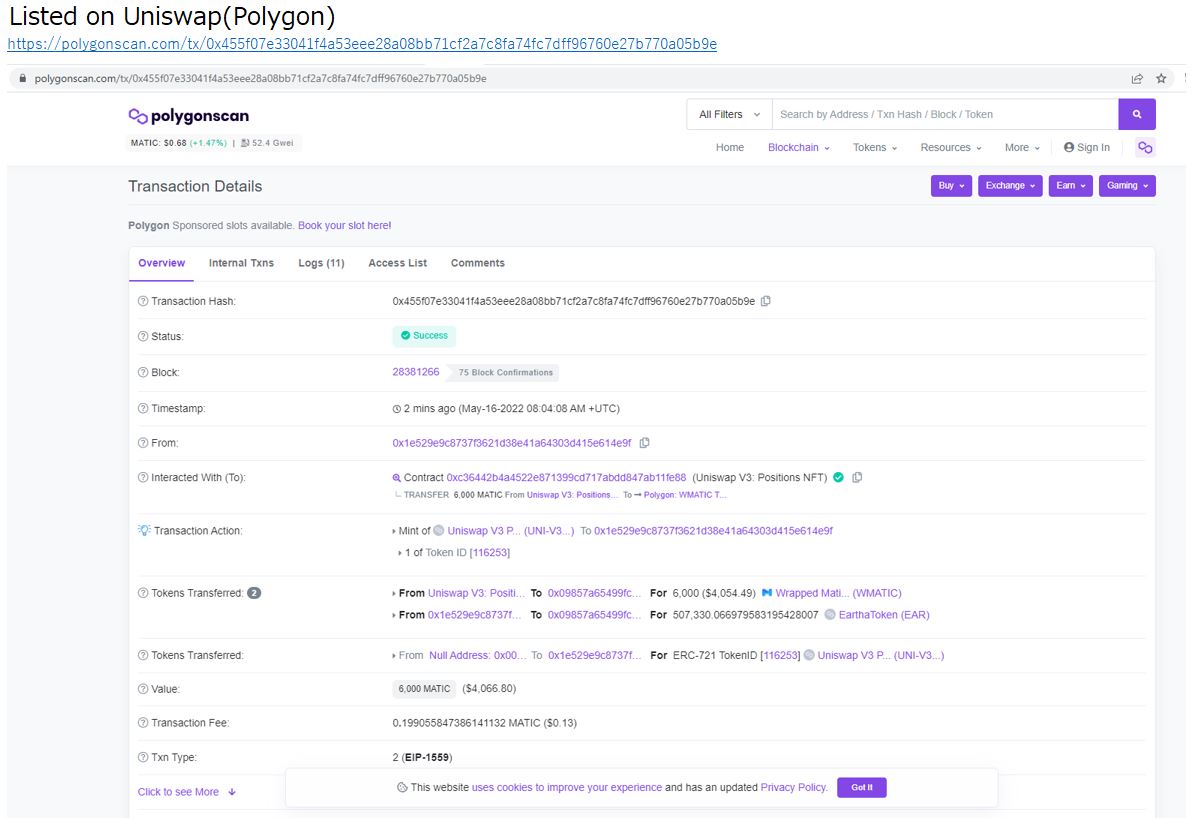Click the uses cookies to improve link

[x=567, y=788]
